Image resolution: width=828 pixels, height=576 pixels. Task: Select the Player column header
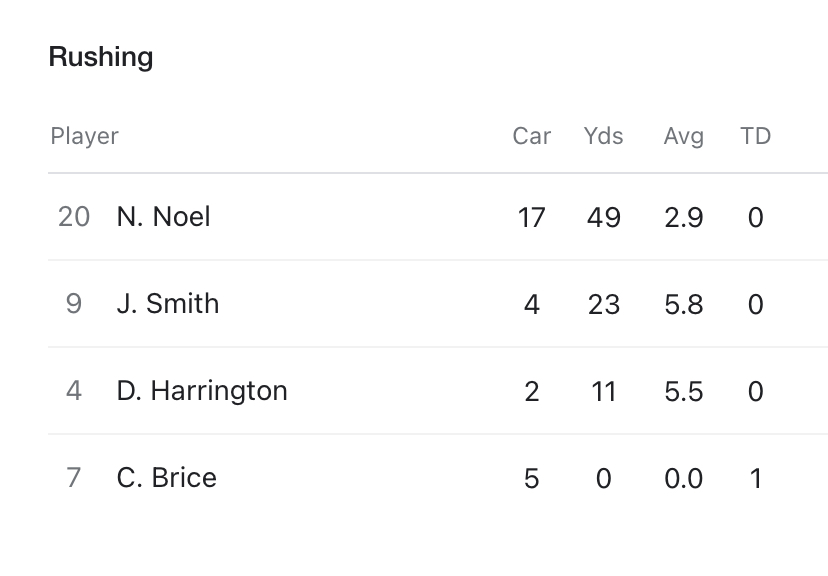tap(84, 136)
